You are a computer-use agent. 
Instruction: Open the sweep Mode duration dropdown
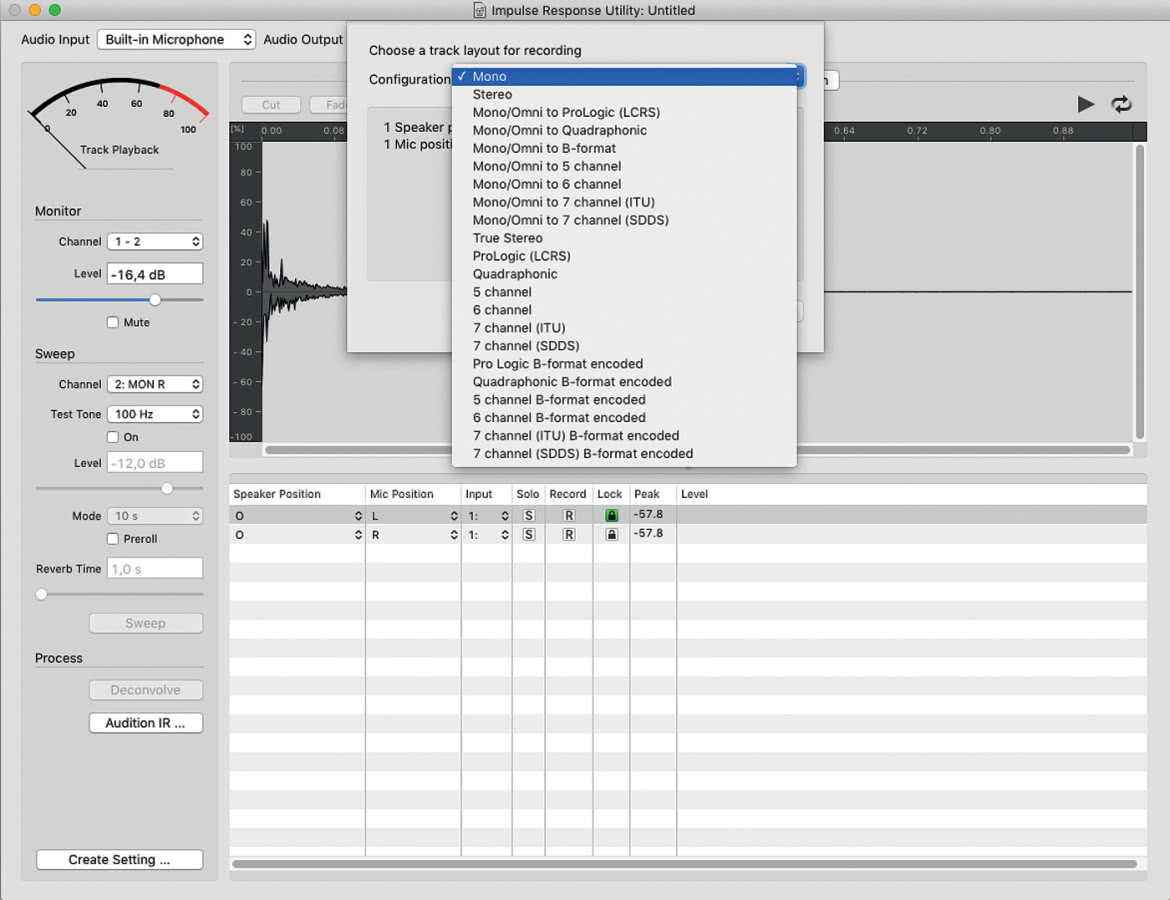[x=155, y=516]
